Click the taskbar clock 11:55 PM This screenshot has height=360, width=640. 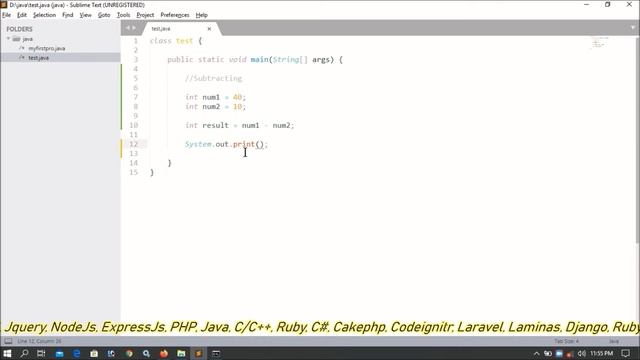(x=601, y=353)
